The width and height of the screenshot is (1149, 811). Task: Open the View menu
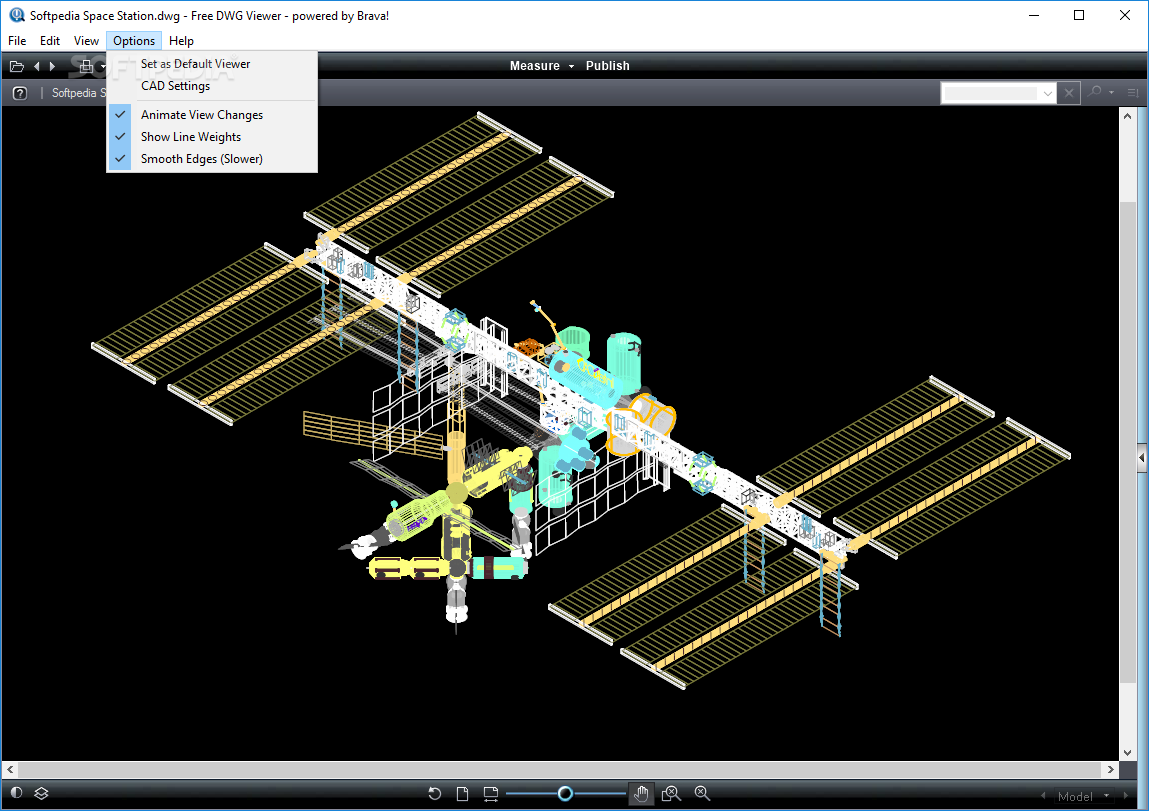coord(86,41)
